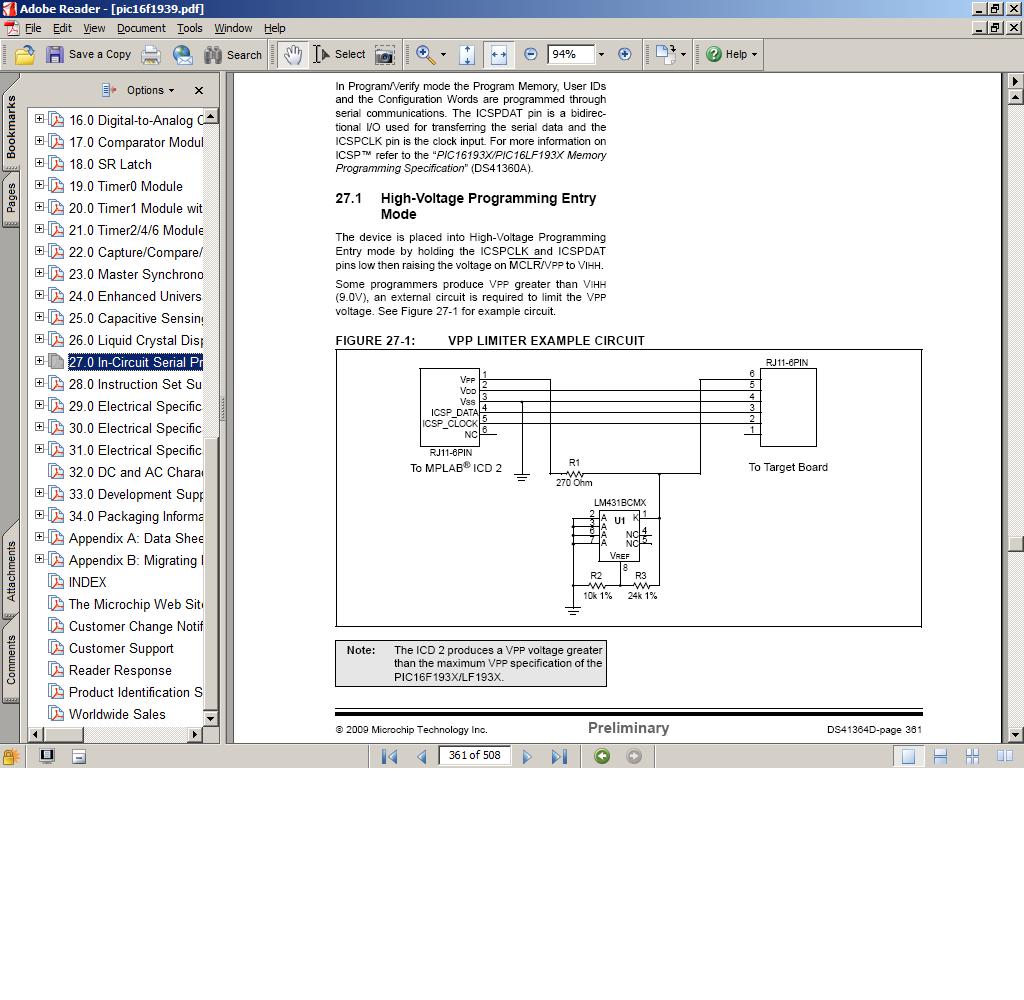1024x1000 pixels.
Task: Switch to Facing pages layout
Action: coord(1004,756)
